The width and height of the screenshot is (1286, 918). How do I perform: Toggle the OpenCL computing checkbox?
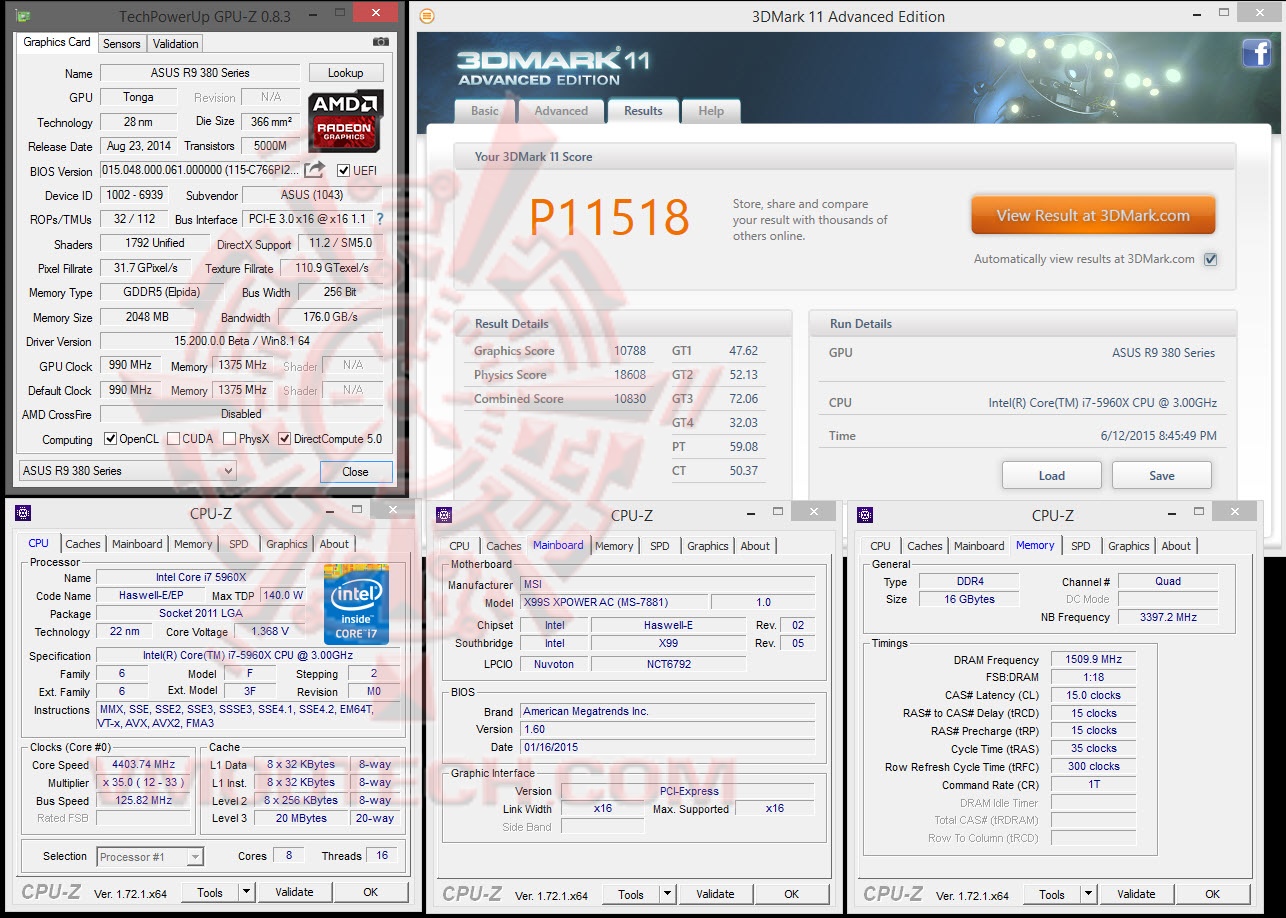(x=111, y=439)
